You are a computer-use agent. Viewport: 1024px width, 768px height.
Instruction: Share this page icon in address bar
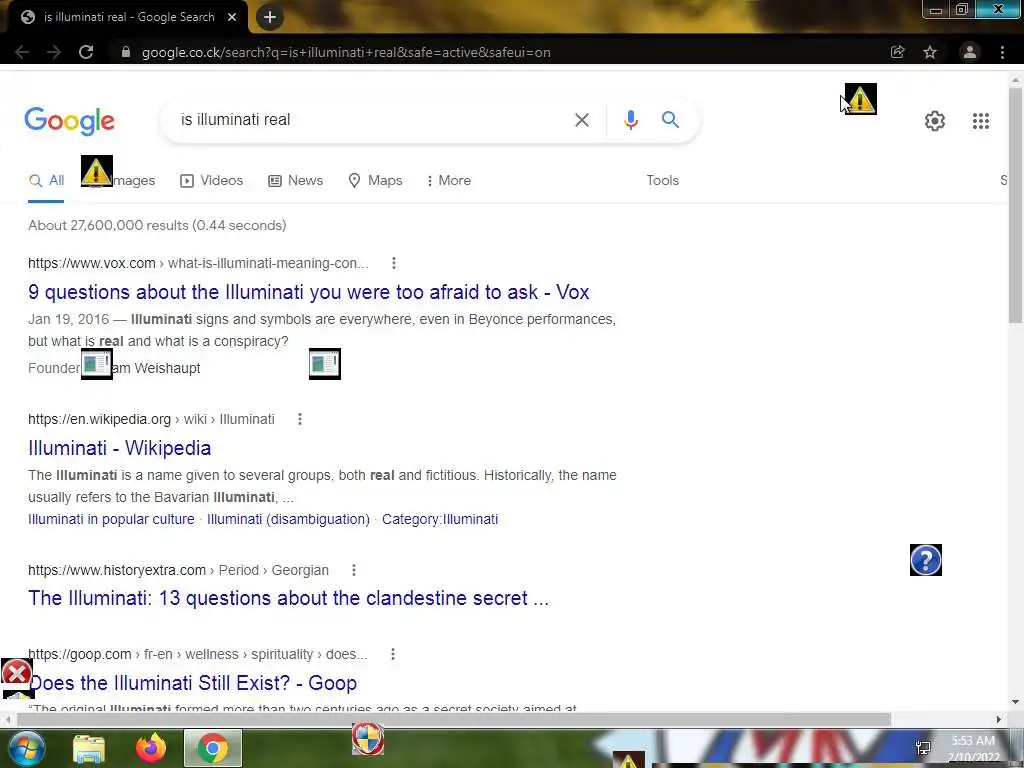click(898, 52)
